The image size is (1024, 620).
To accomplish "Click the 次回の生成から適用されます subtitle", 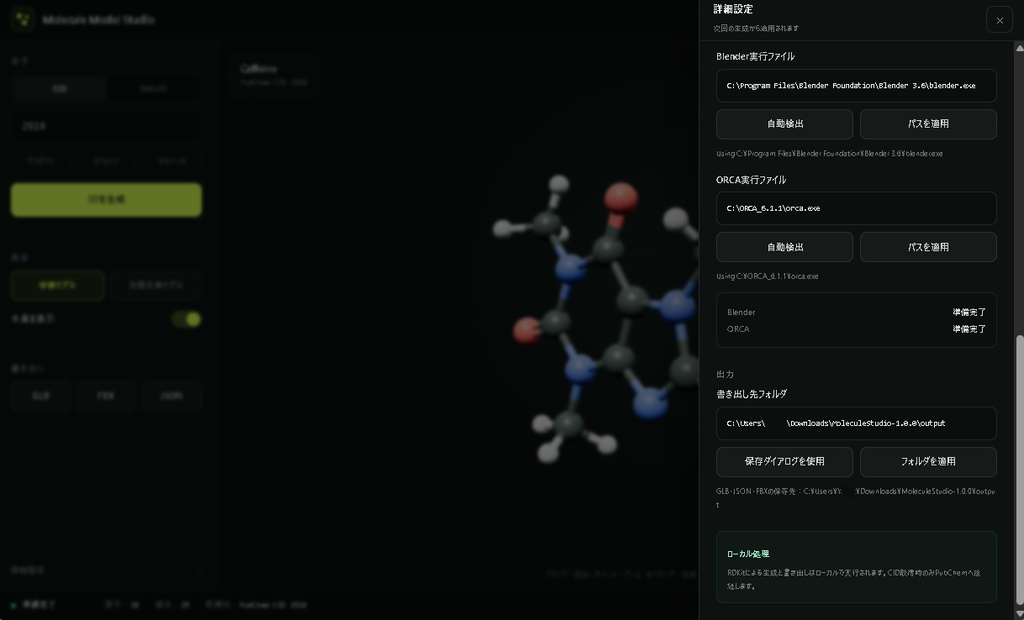I will click(x=756, y=29).
